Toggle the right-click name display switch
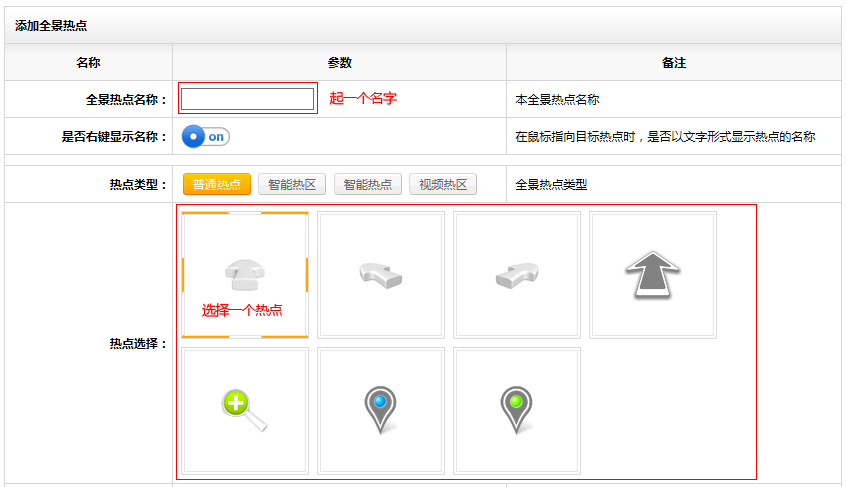This screenshot has height=487, width=847. pyautogui.click(x=206, y=136)
